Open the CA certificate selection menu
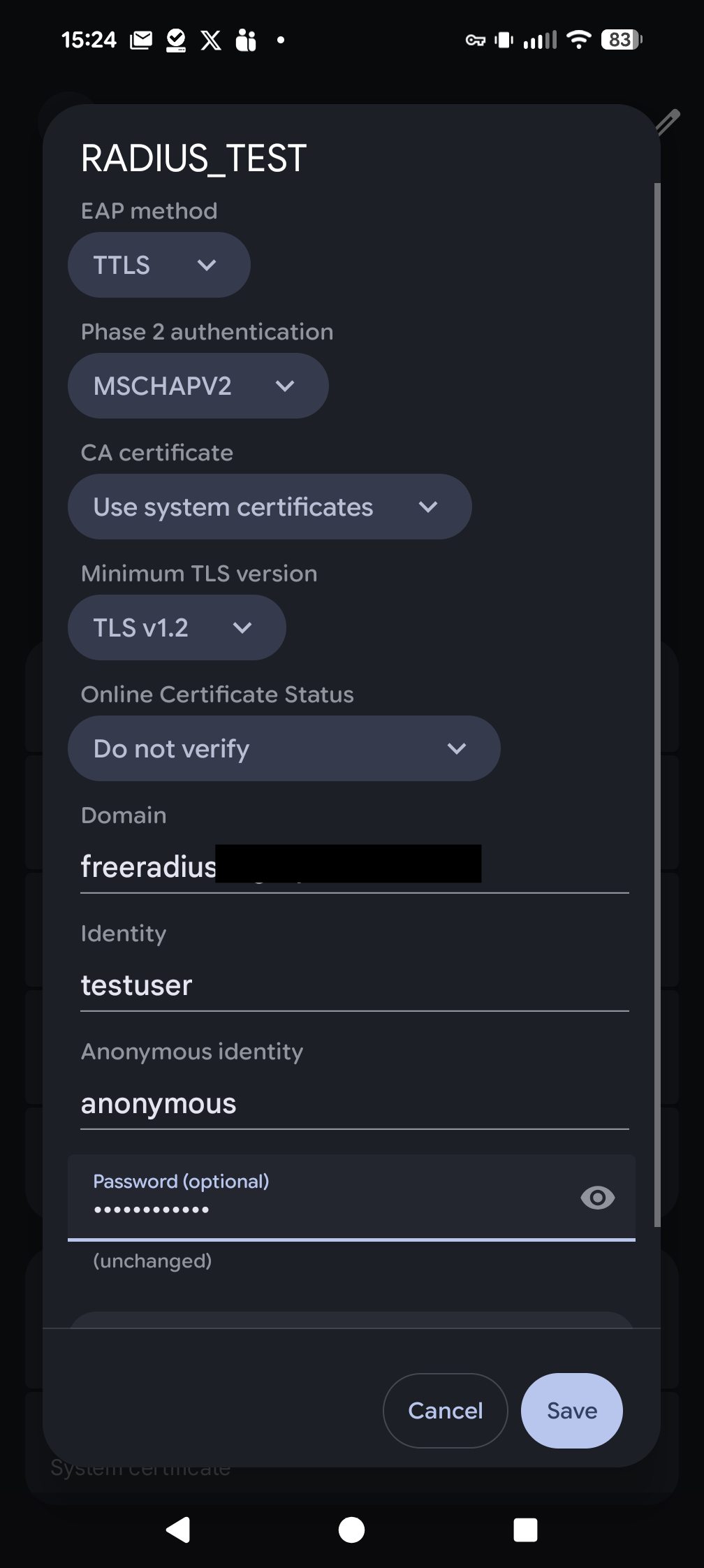Screen dimensions: 704x1568 [x=269, y=507]
